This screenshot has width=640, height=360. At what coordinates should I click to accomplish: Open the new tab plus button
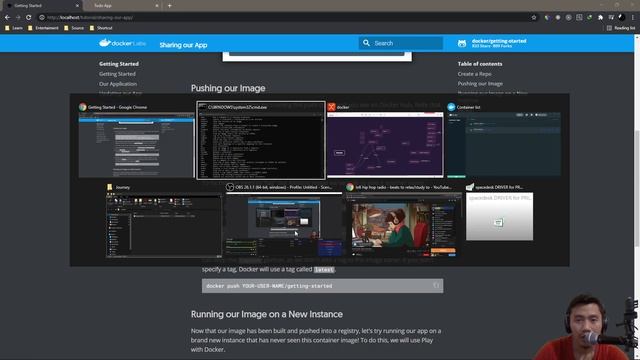169,6
